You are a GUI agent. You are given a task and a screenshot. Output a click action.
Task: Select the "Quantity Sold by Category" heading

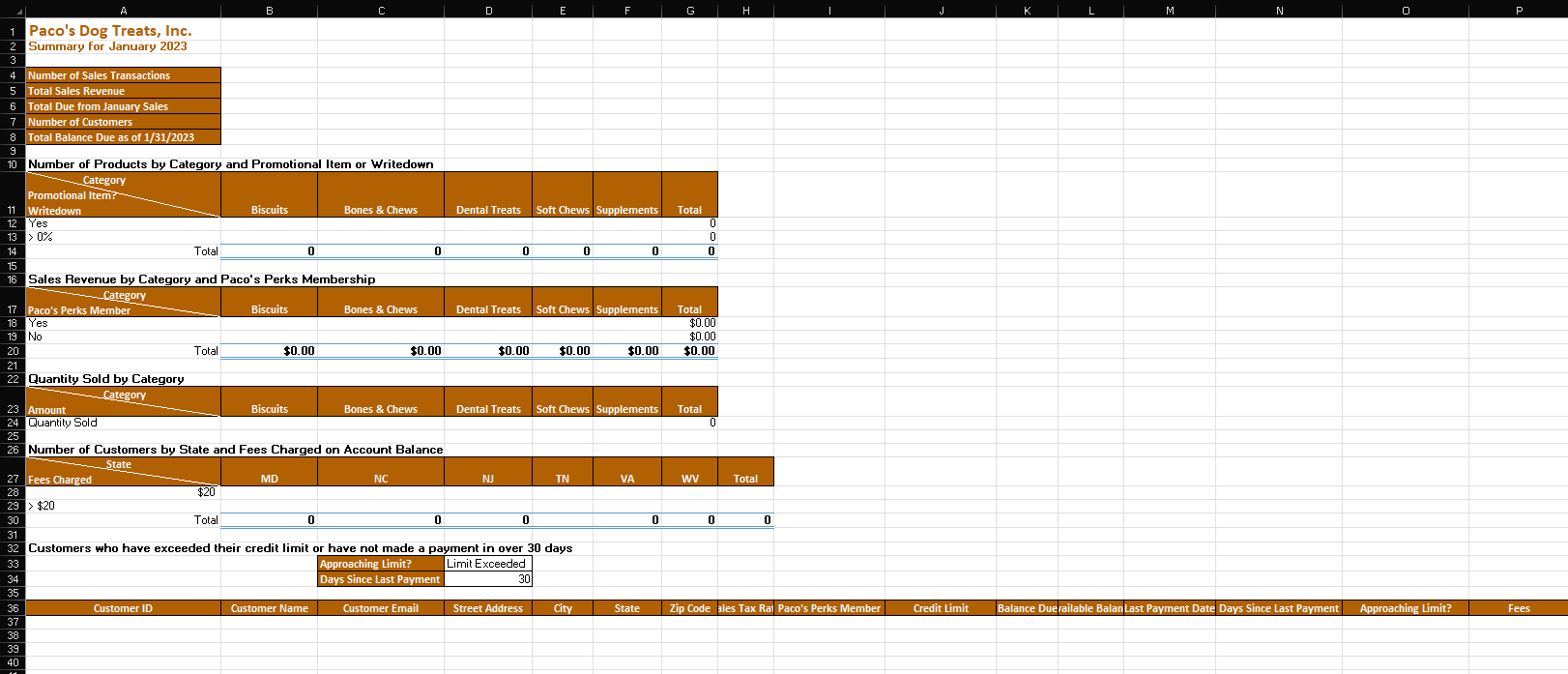pos(105,379)
